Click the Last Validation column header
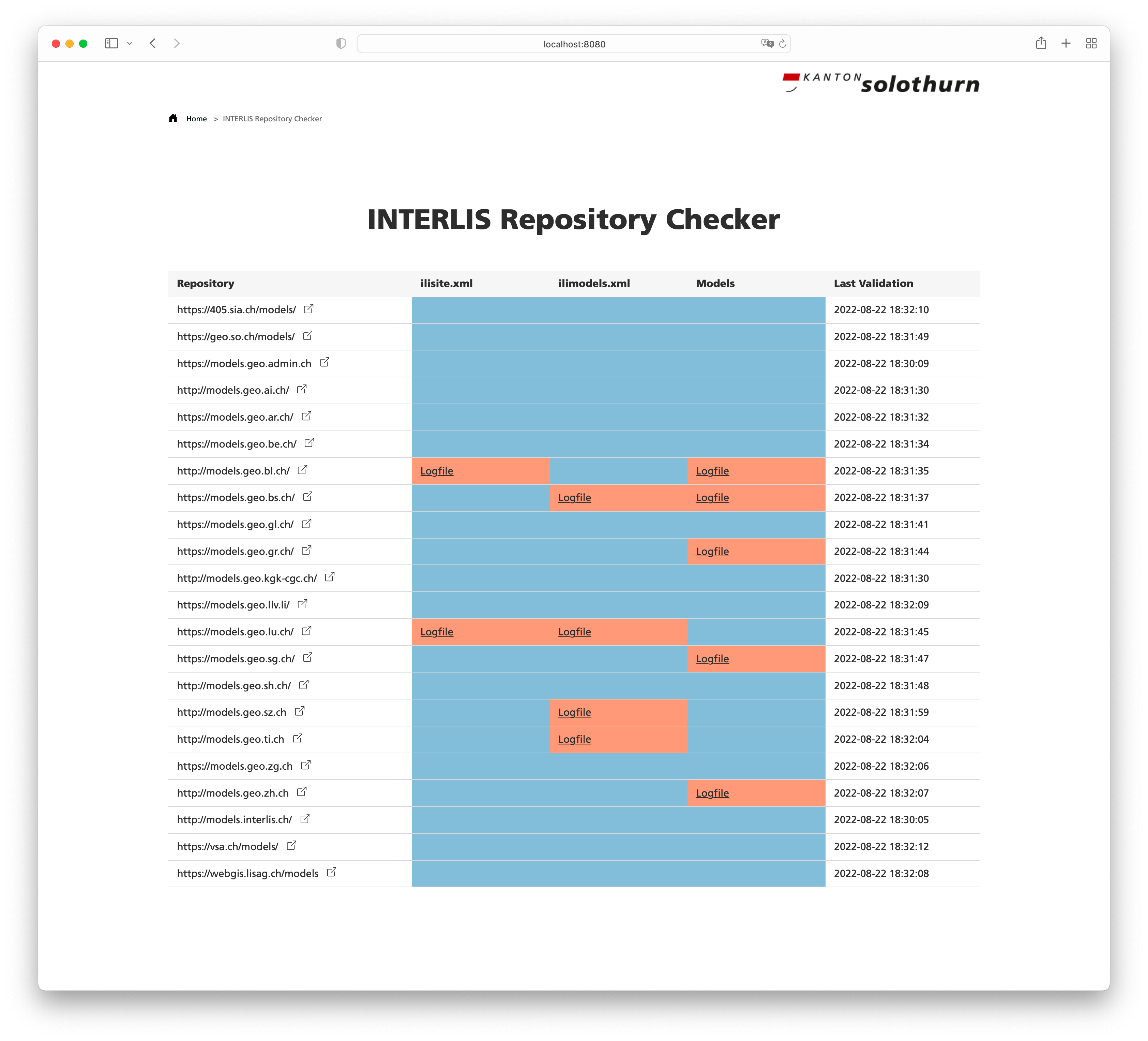 coord(873,284)
